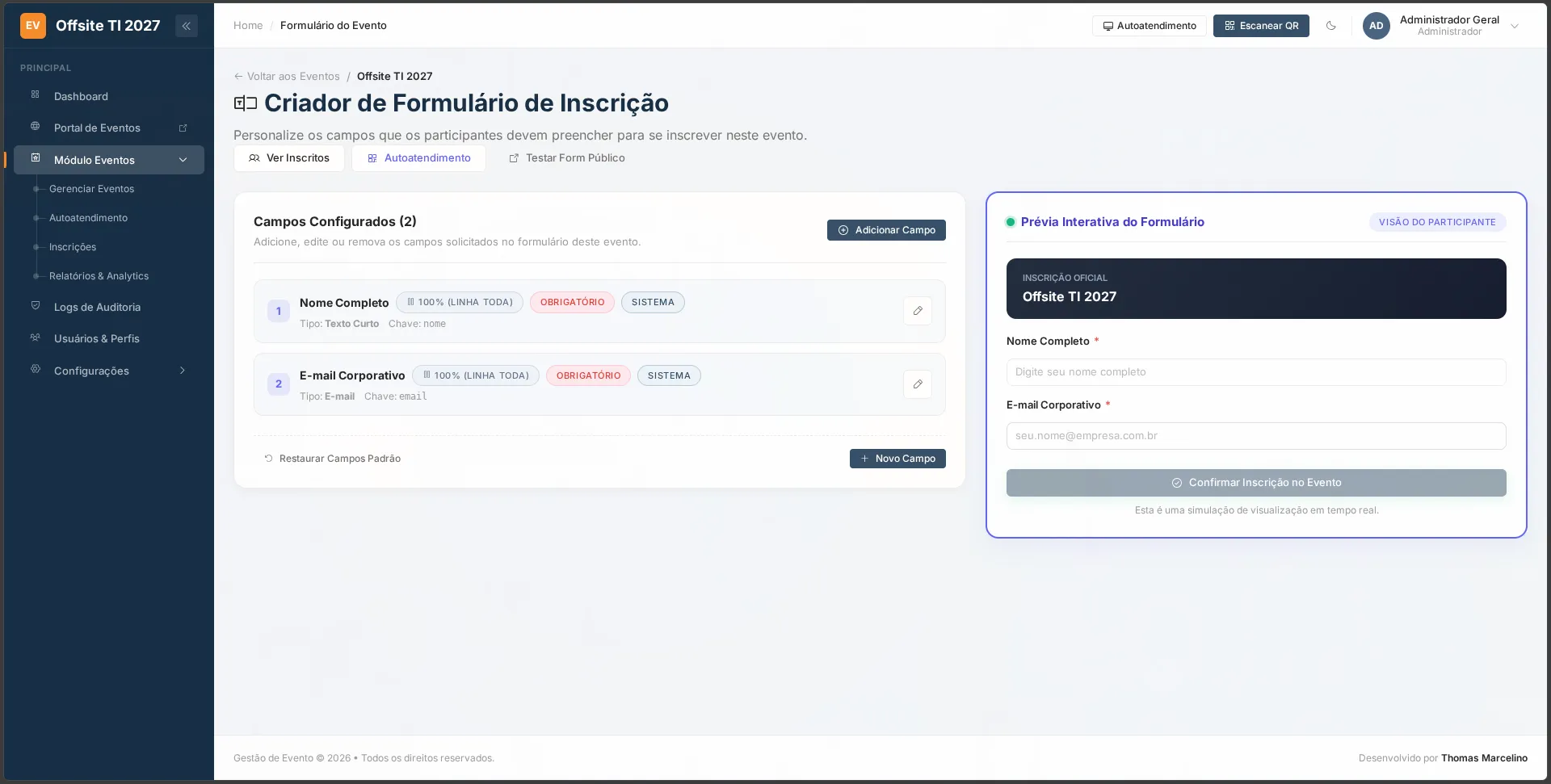The image size is (1551, 784).
Task: Click the orange EV logo badge
Action: (33, 26)
